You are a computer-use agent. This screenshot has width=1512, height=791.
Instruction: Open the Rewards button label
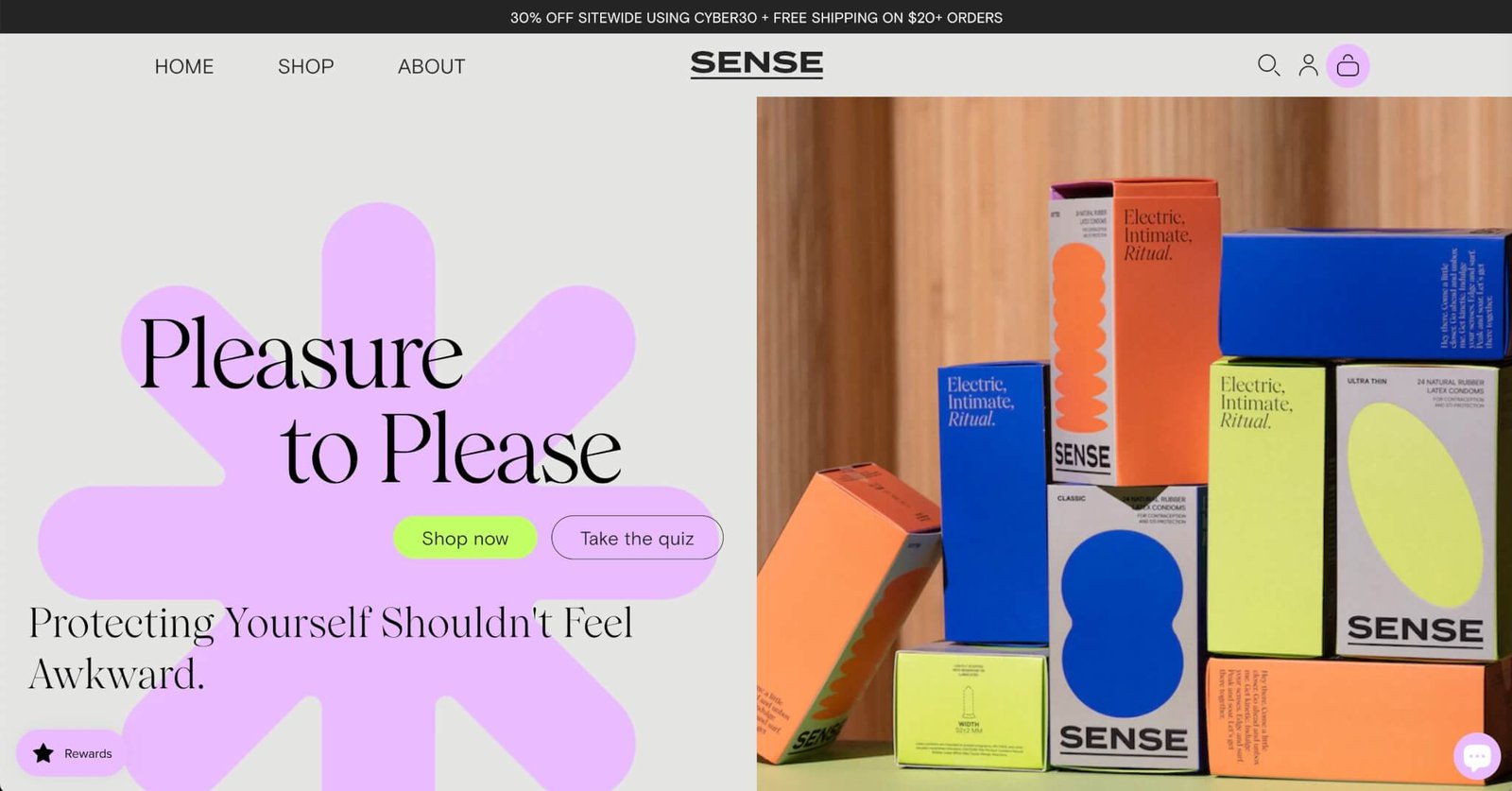[88, 753]
